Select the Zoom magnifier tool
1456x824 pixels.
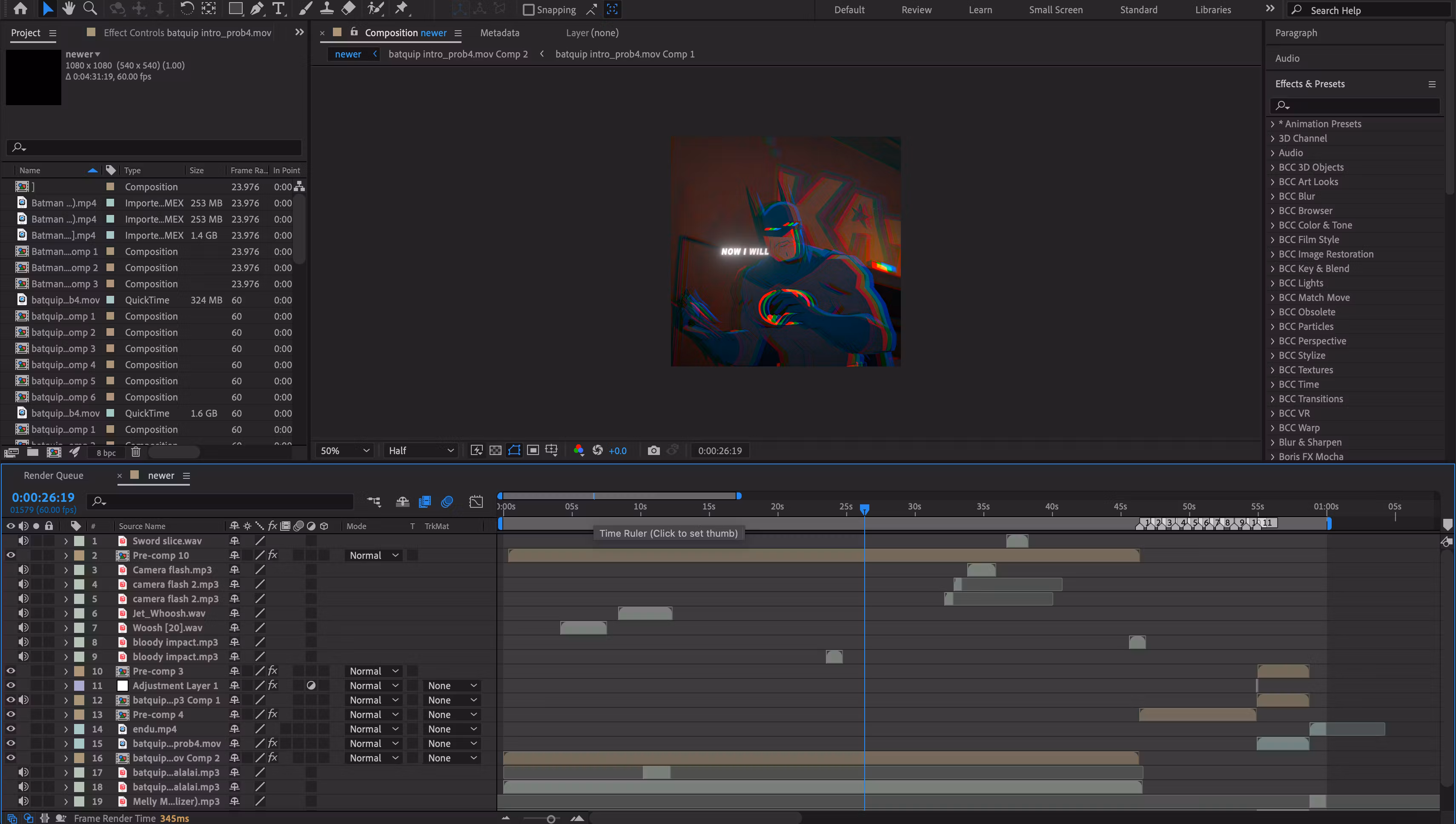pos(90,9)
